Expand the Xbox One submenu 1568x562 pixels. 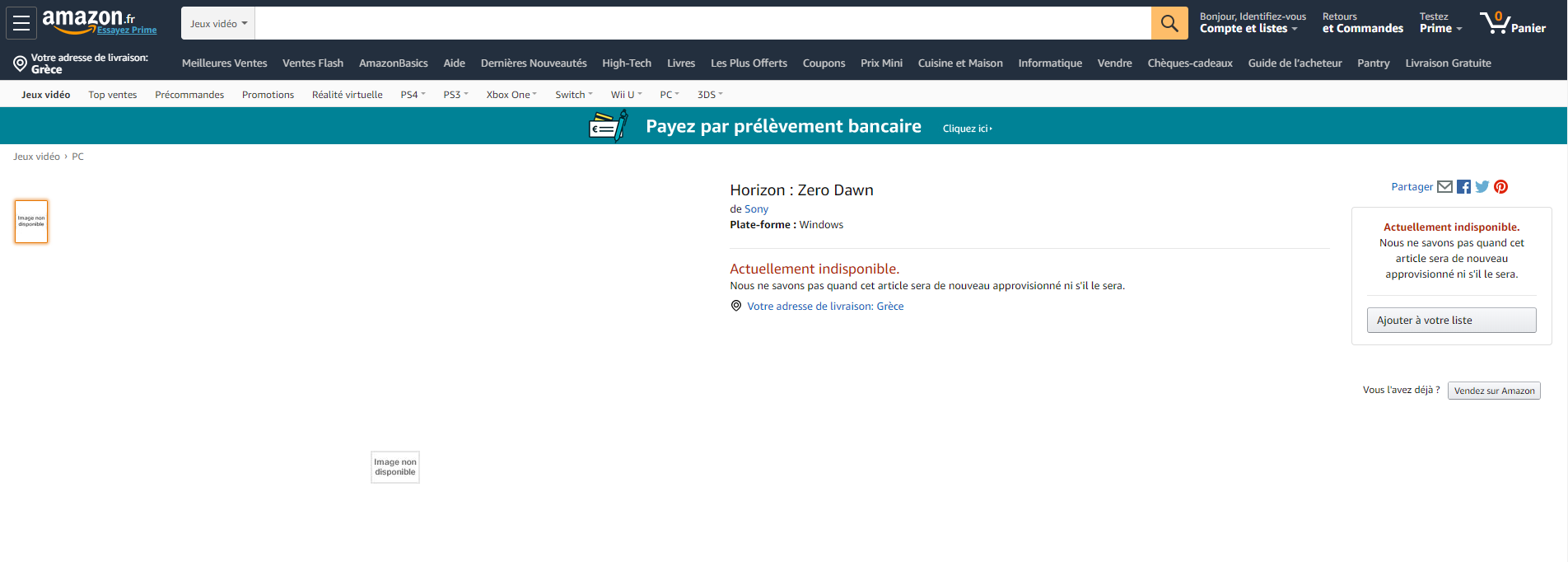pyautogui.click(x=511, y=95)
